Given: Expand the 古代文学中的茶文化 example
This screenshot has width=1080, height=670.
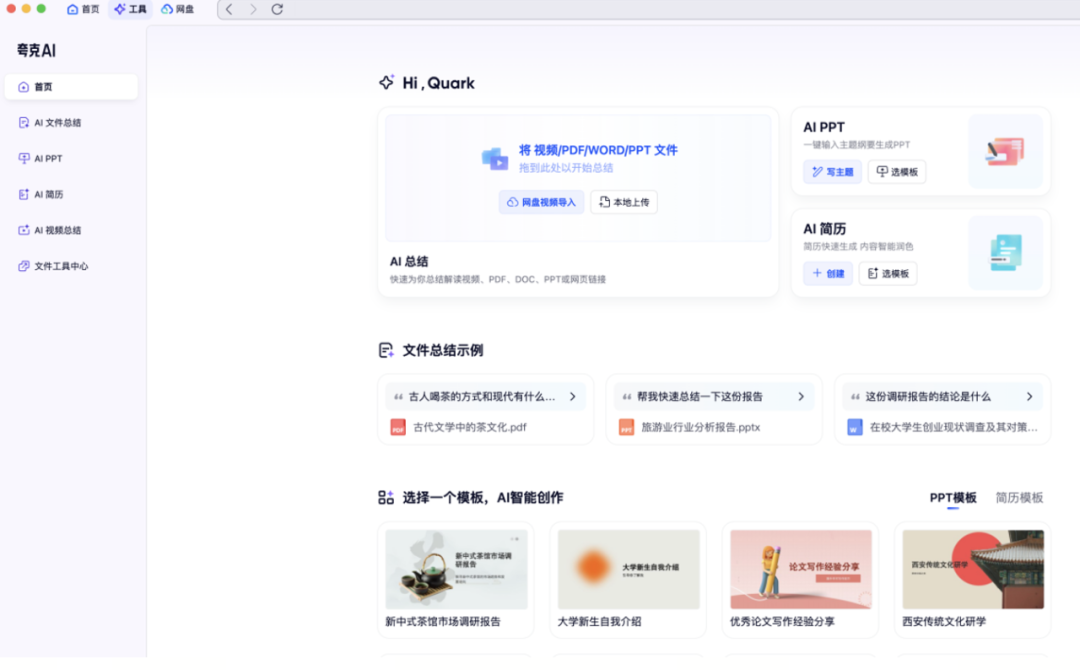Looking at the screenshot, I should coord(572,396).
